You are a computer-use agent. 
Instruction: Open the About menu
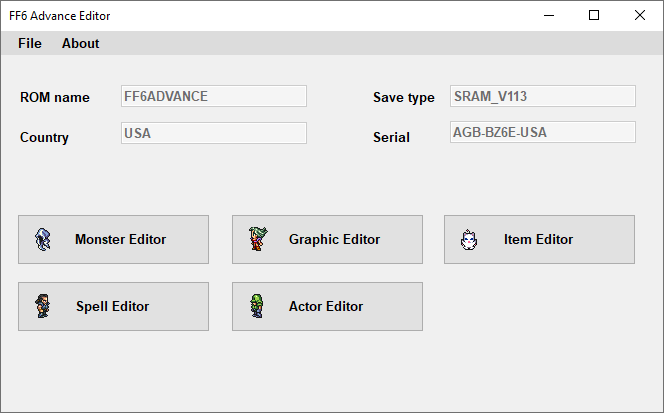click(80, 43)
